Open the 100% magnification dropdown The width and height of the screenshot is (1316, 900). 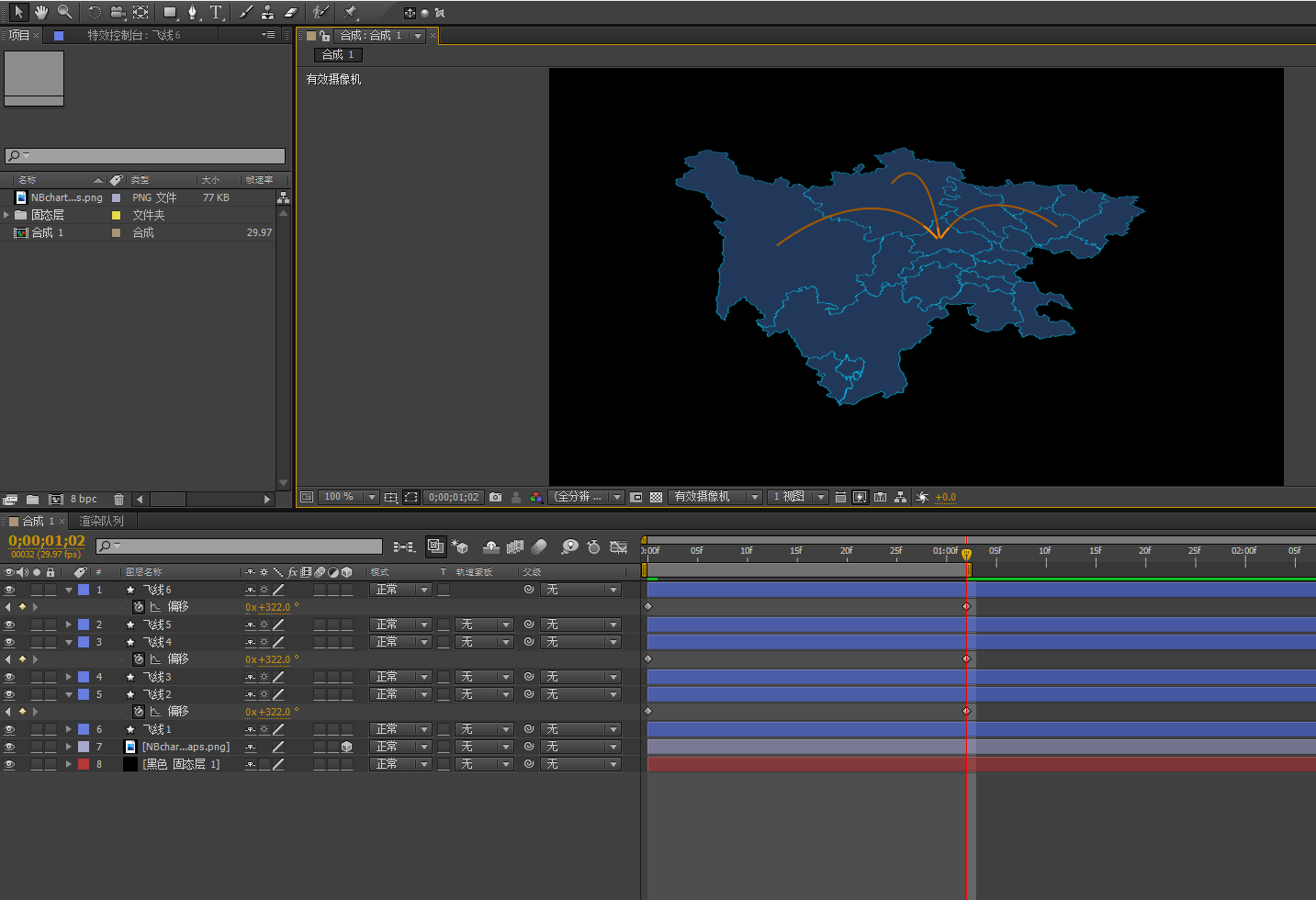(371, 497)
